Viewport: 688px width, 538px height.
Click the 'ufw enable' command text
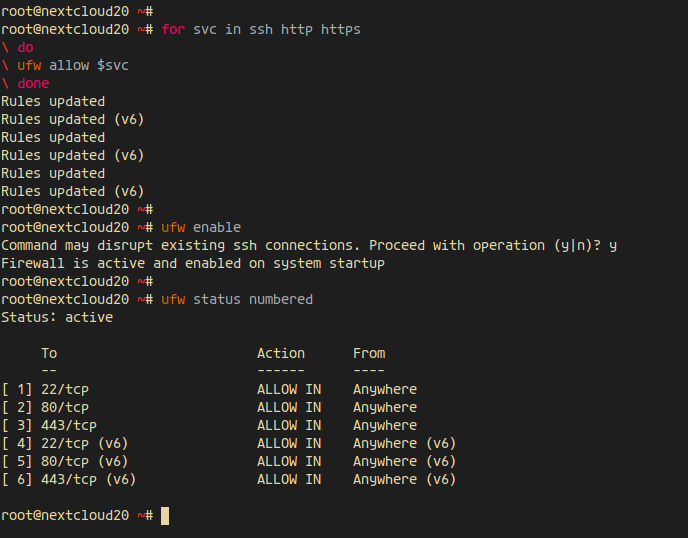201,227
